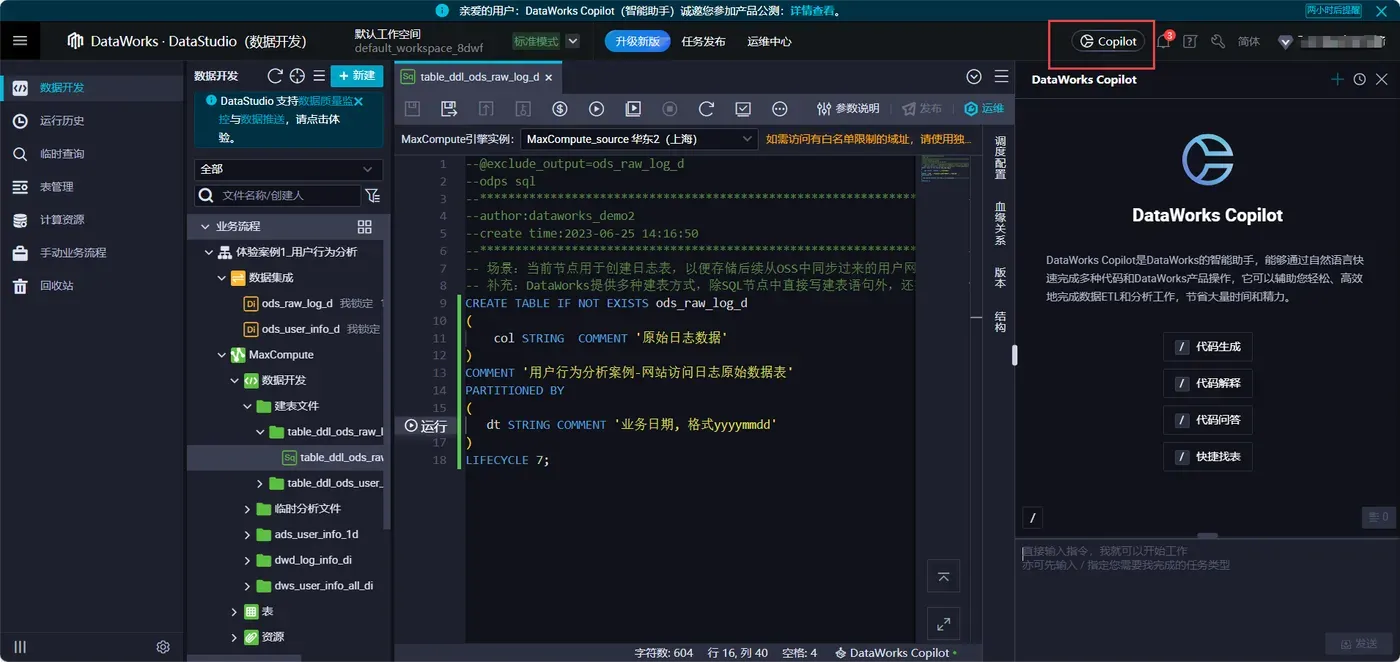Open notifications bell icon
Viewport: 1400px width, 662px height.
pos(1163,41)
